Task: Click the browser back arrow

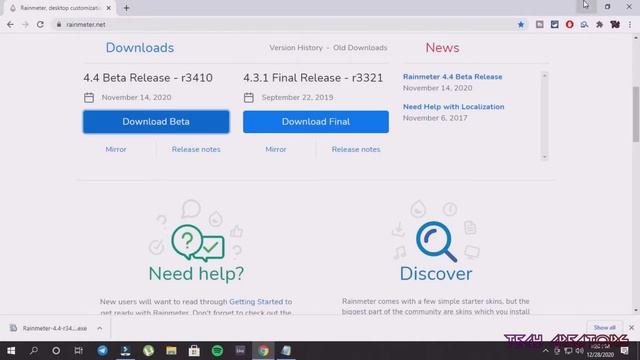Action: pos(10,24)
